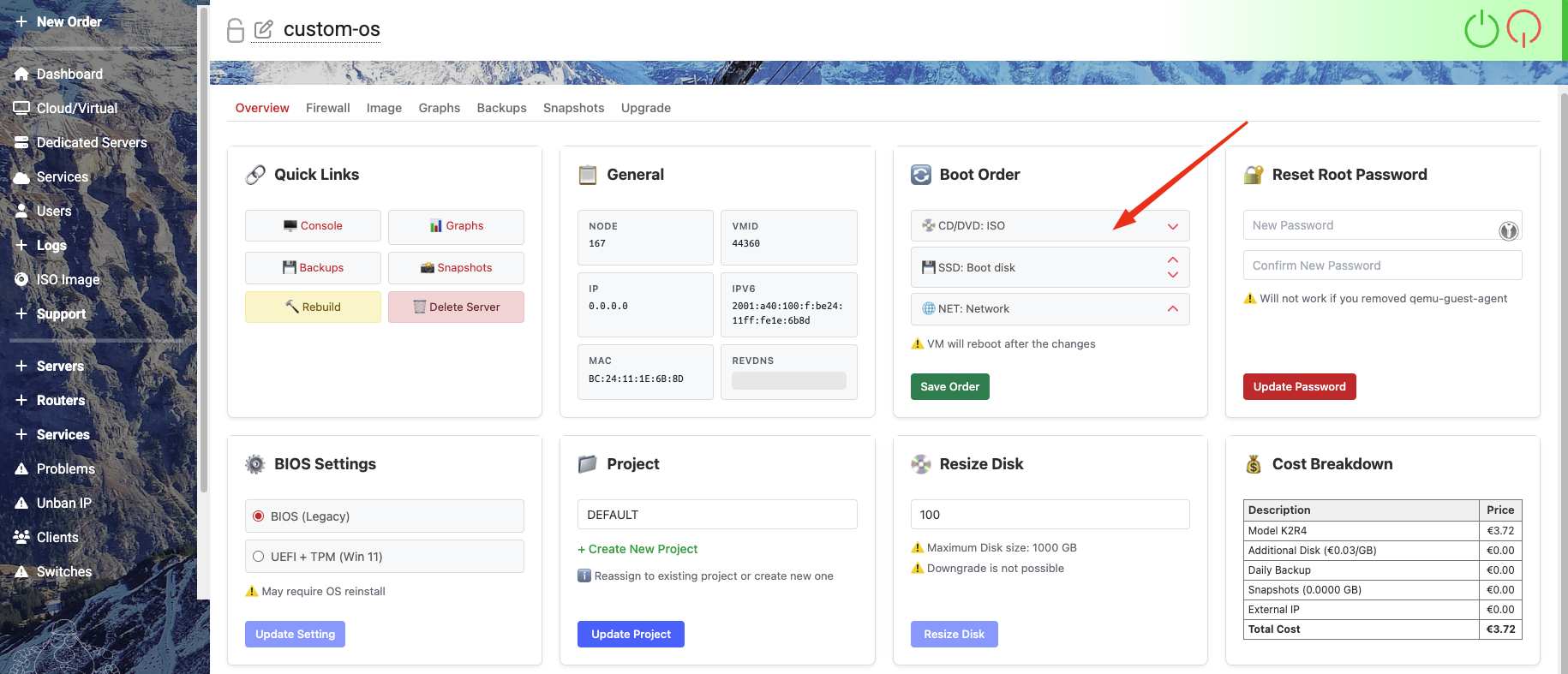Select BIOS (Legacy) radio option
Screen dimensions: 1568x674
(259, 516)
